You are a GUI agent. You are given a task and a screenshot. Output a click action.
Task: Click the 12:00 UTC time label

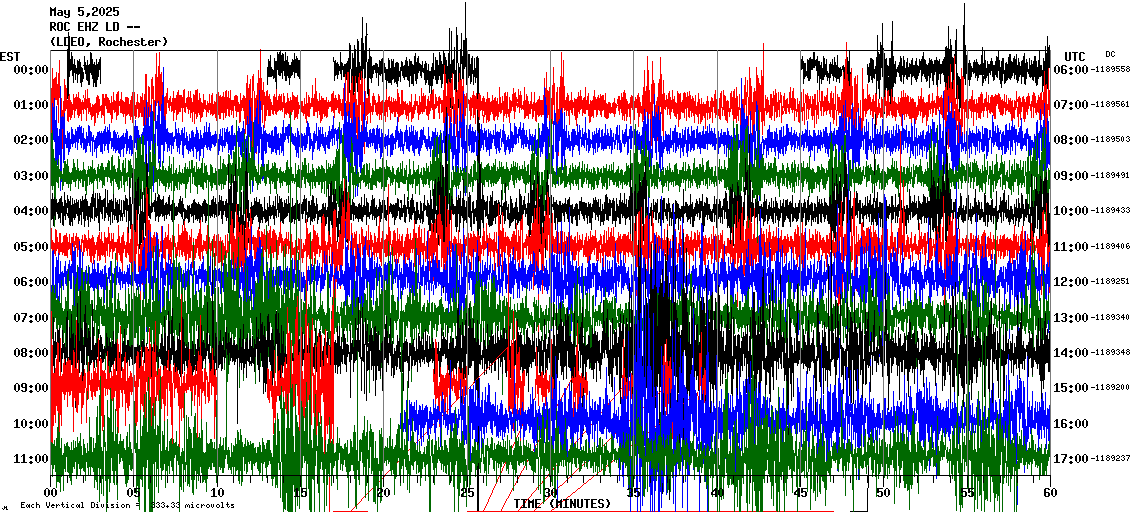click(x=1071, y=282)
